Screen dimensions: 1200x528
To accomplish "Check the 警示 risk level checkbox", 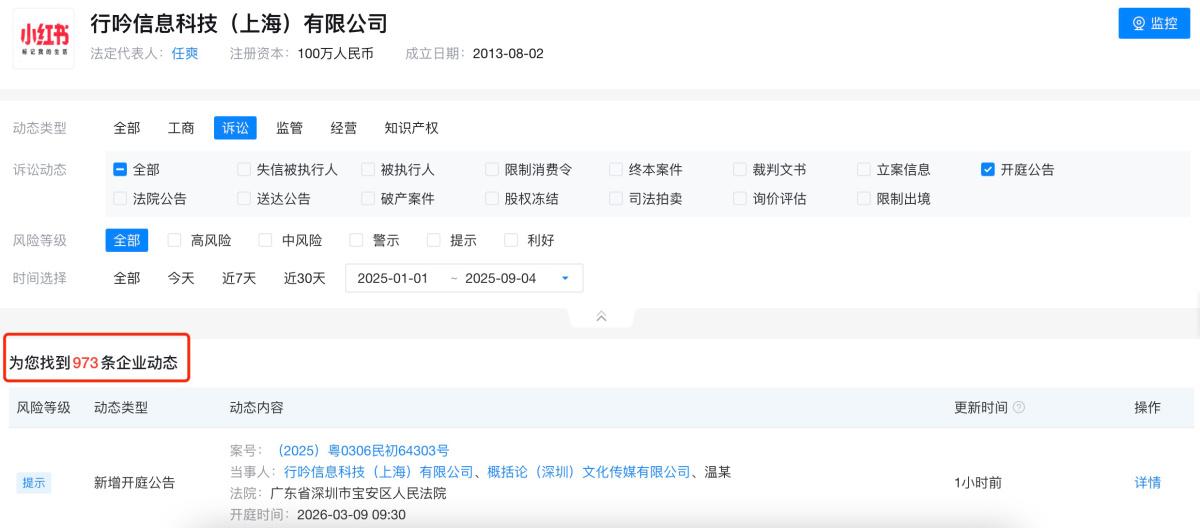I will click(356, 240).
